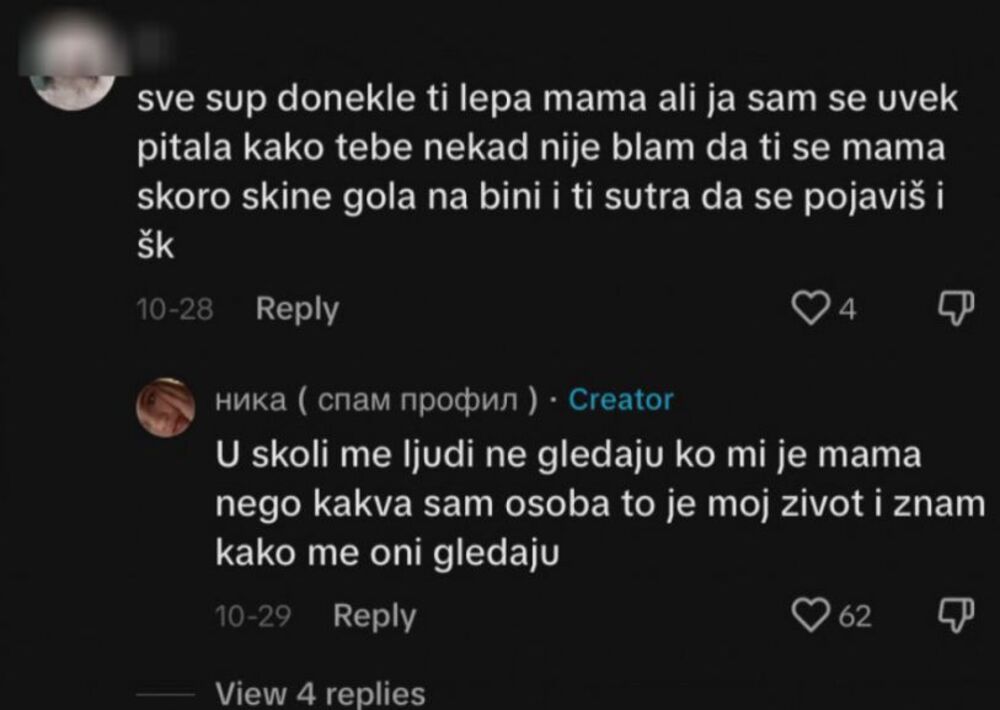This screenshot has width=1000, height=710.
Task: Like the first comment with the heart icon
Action: [x=813, y=308]
